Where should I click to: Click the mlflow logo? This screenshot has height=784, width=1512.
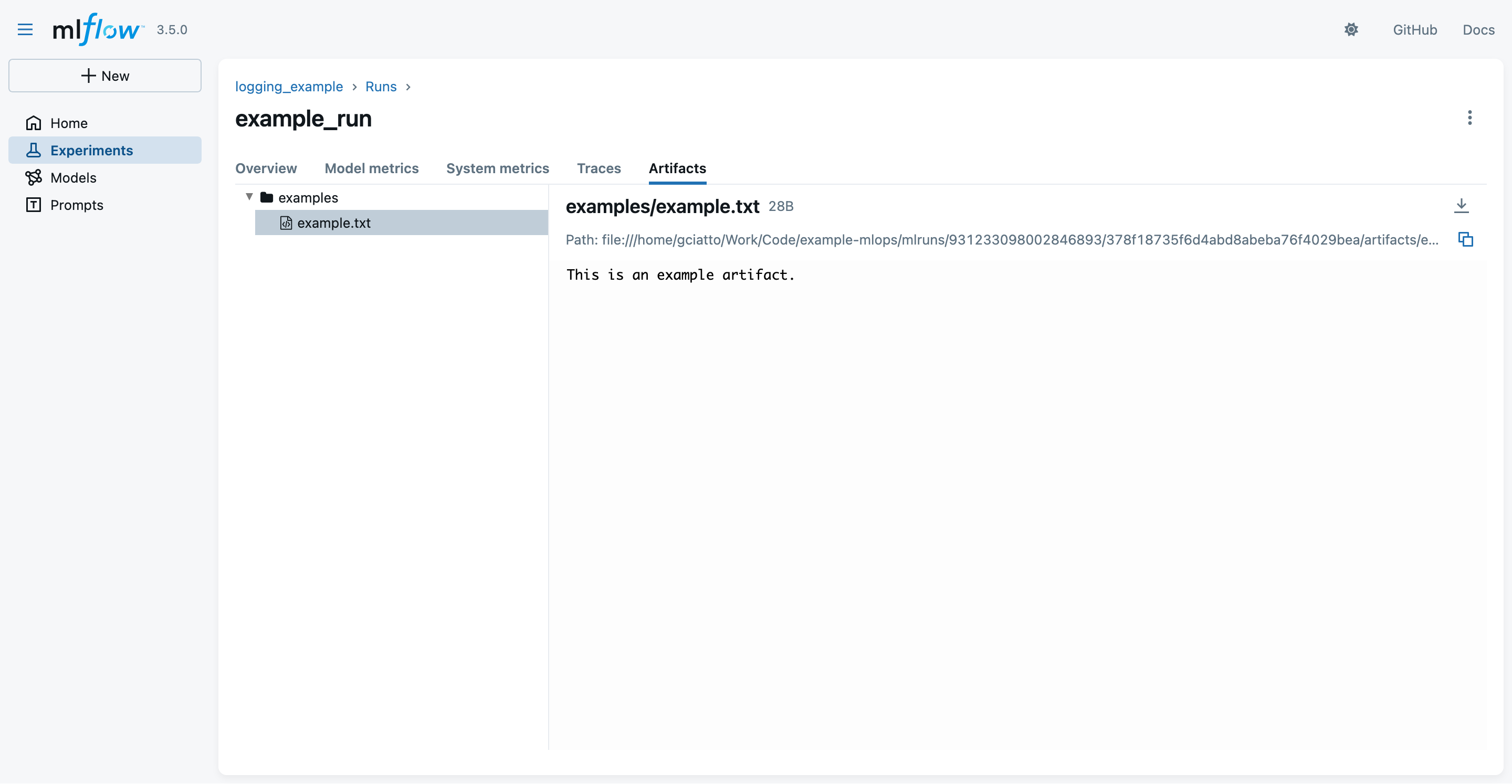click(98, 29)
